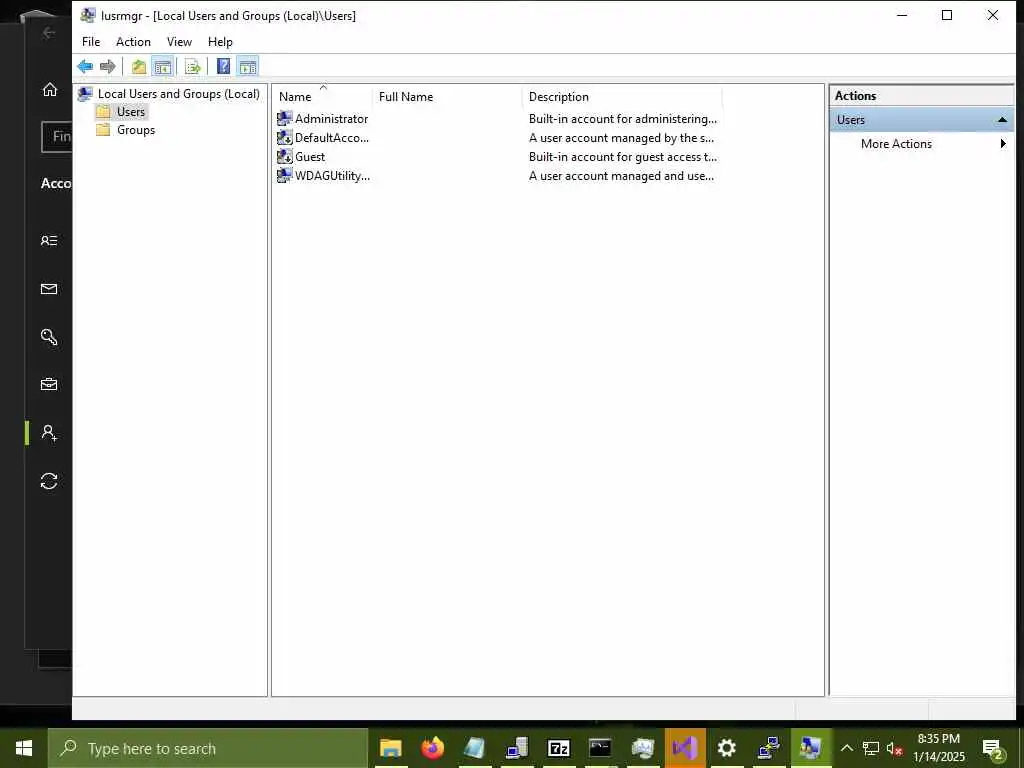Select the Groups folder in tree
1024x768 pixels.
(x=136, y=130)
